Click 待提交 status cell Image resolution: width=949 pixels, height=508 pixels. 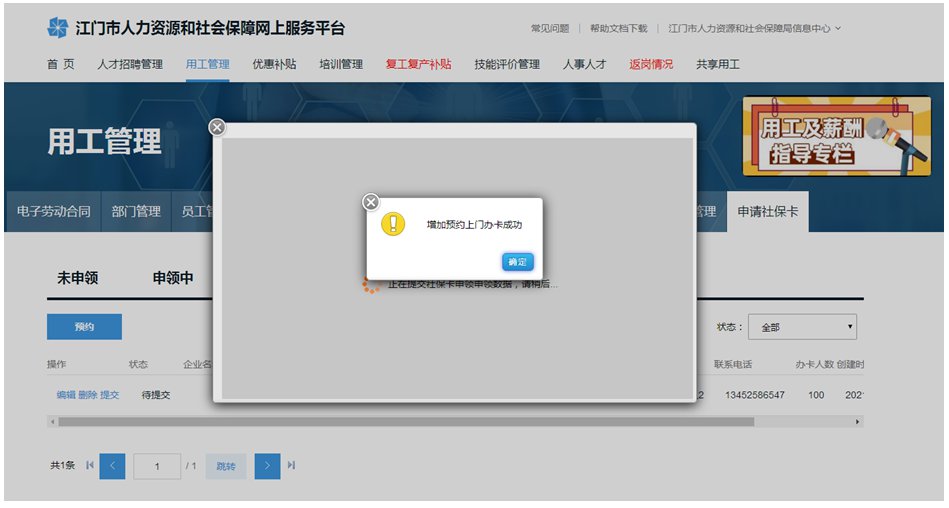[x=156, y=395]
